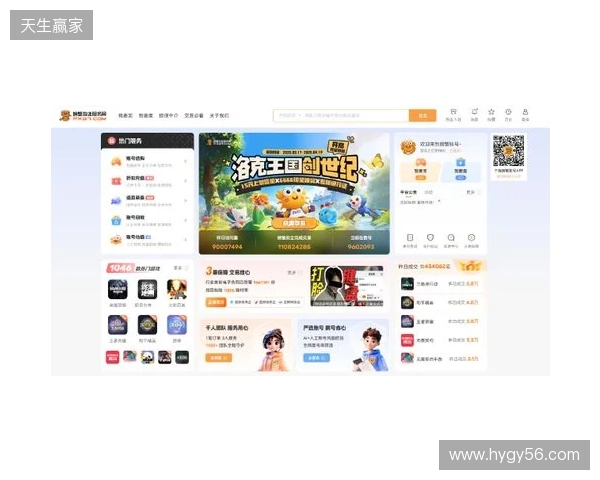The width and height of the screenshot is (600, 480).
Task: Click the orange button in 千人团队 card
Action: [218, 358]
